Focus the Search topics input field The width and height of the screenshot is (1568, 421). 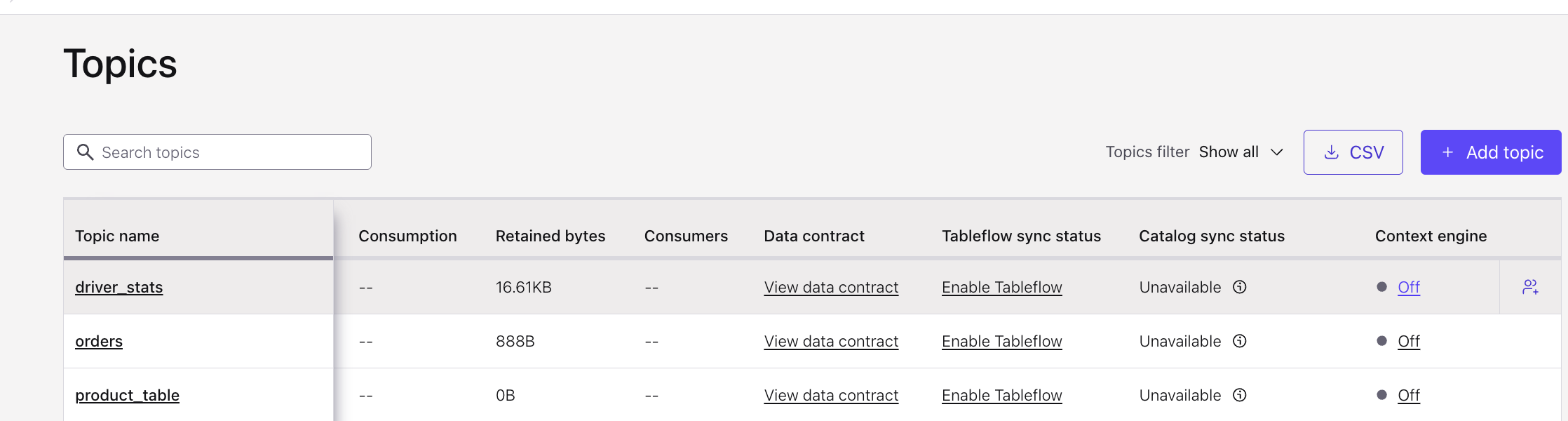(217, 152)
